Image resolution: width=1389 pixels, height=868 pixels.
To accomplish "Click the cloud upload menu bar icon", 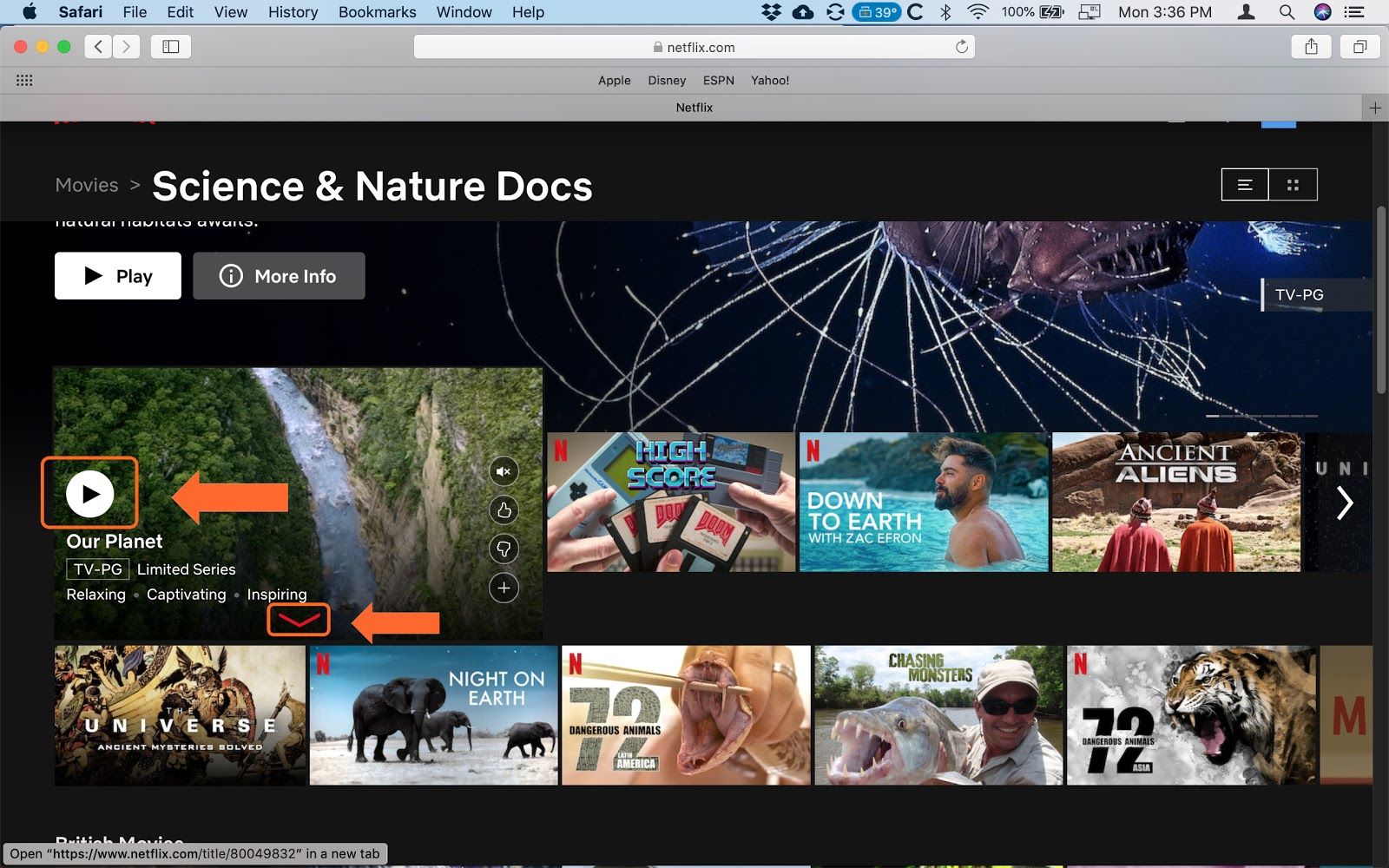I will click(803, 12).
